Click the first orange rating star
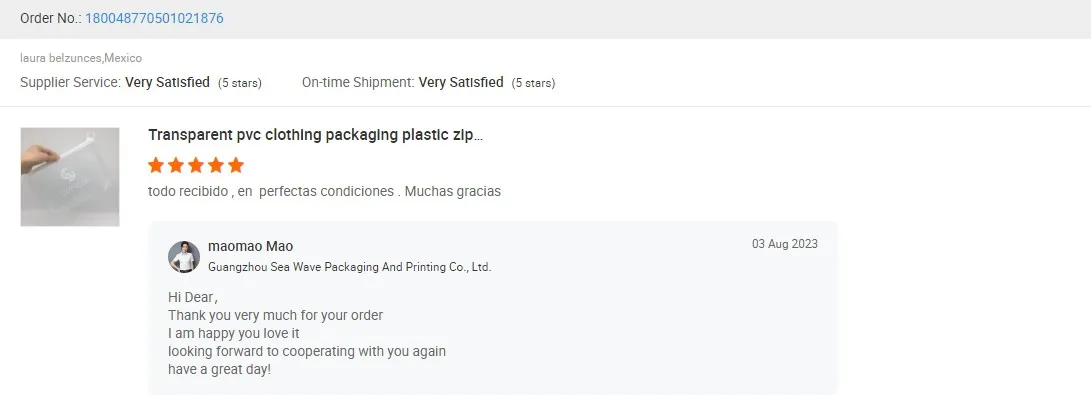The height and width of the screenshot is (400, 1091). (156, 165)
